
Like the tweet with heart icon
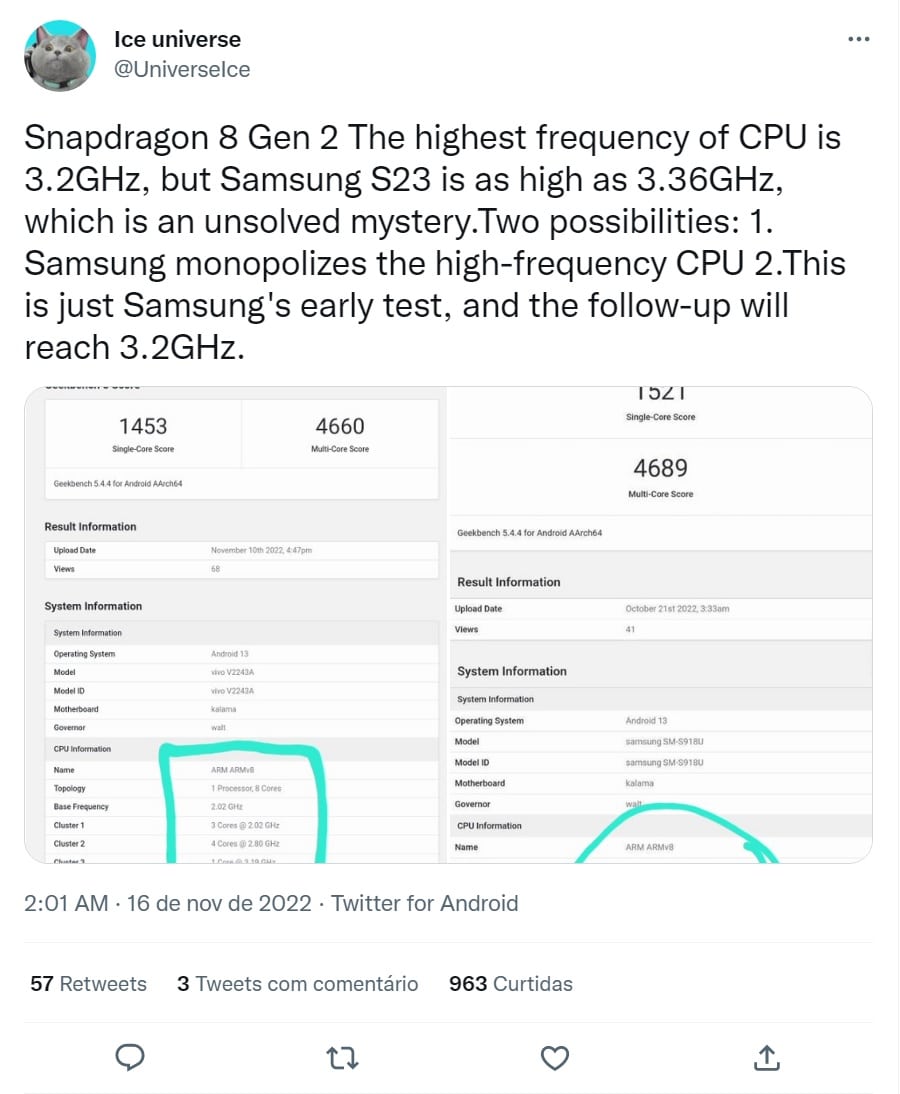point(555,1058)
